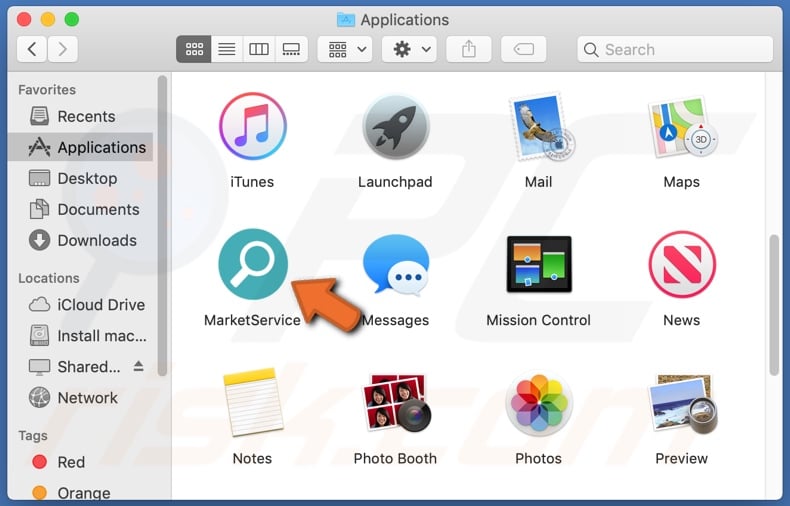This screenshot has width=790, height=506.
Task: Switch to column view
Action: (259, 49)
